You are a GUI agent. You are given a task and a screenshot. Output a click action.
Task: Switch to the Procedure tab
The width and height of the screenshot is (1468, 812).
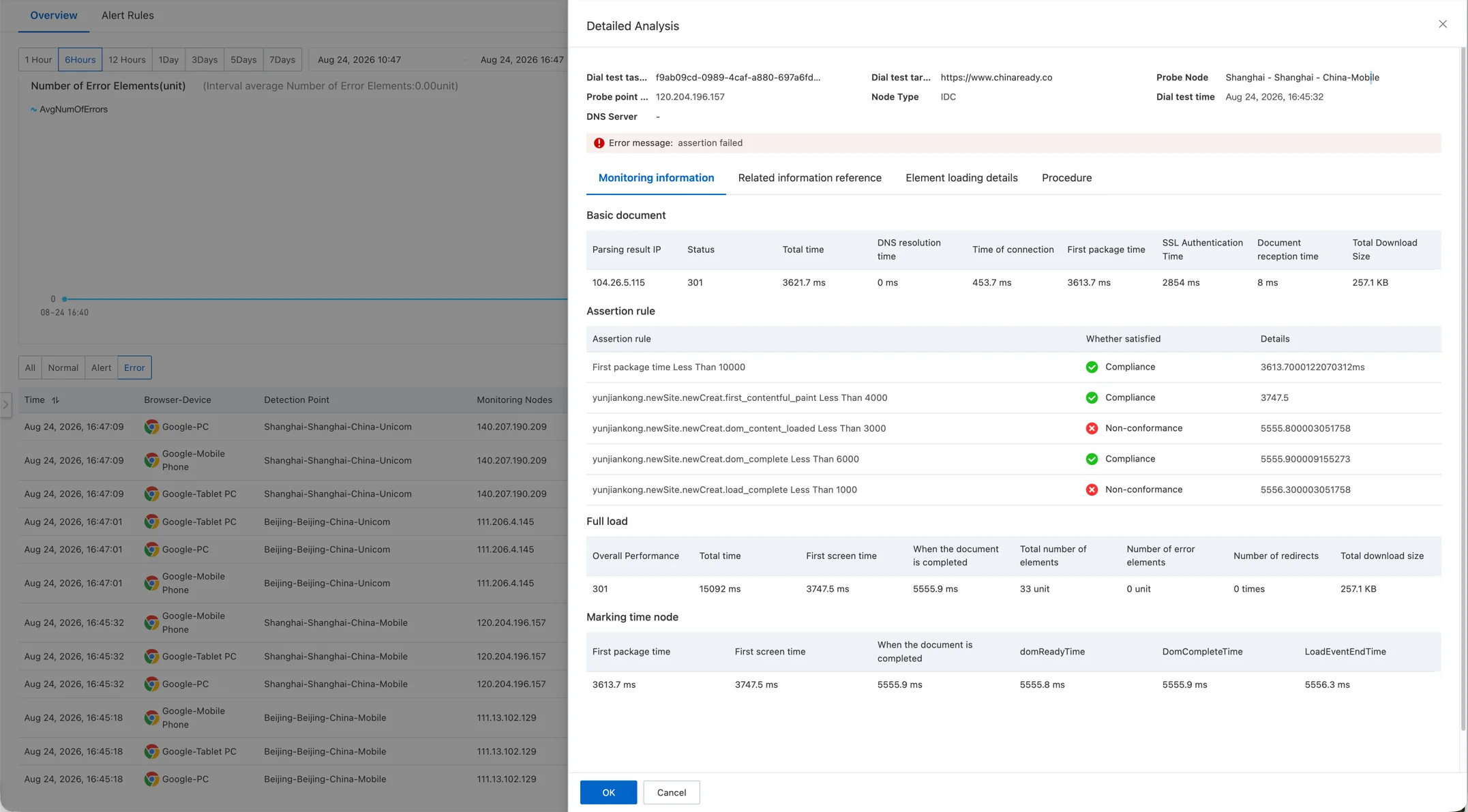coord(1066,178)
